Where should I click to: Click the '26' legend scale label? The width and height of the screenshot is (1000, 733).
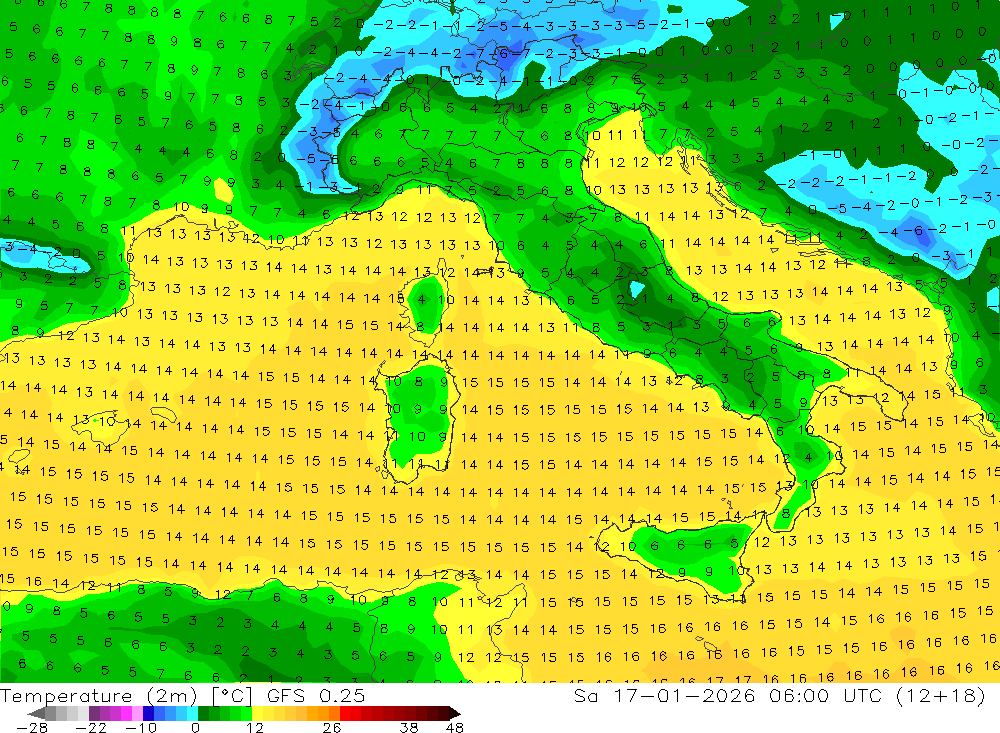tap(332, 728)
